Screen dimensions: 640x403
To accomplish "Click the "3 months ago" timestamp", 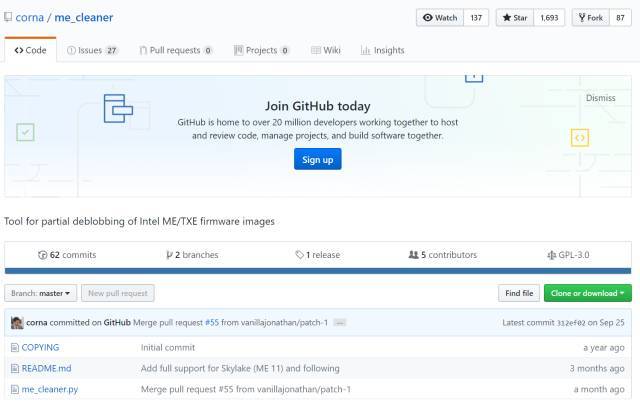I will pyautogui.click(x=597, y=368).
